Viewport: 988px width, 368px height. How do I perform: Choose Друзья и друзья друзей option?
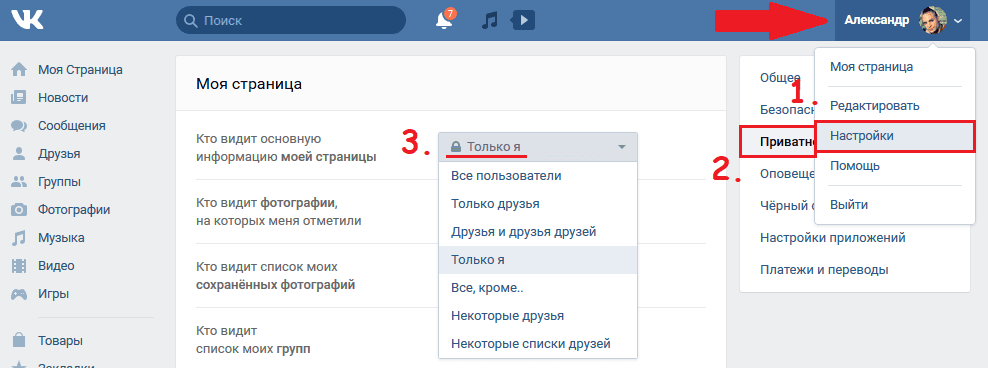[x=537, y=232]
